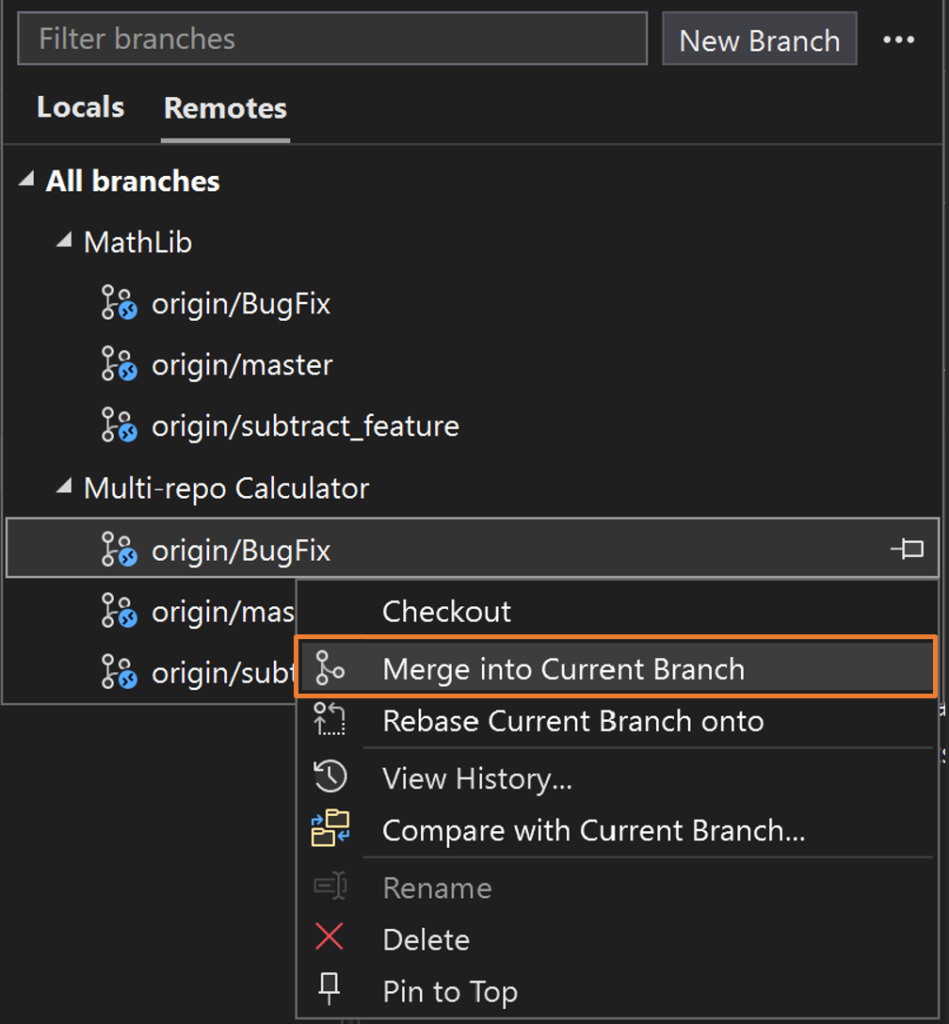Click the red Delete X icon
The width and height of the screenshot is (949, 1024).
[x=329, y=938]
